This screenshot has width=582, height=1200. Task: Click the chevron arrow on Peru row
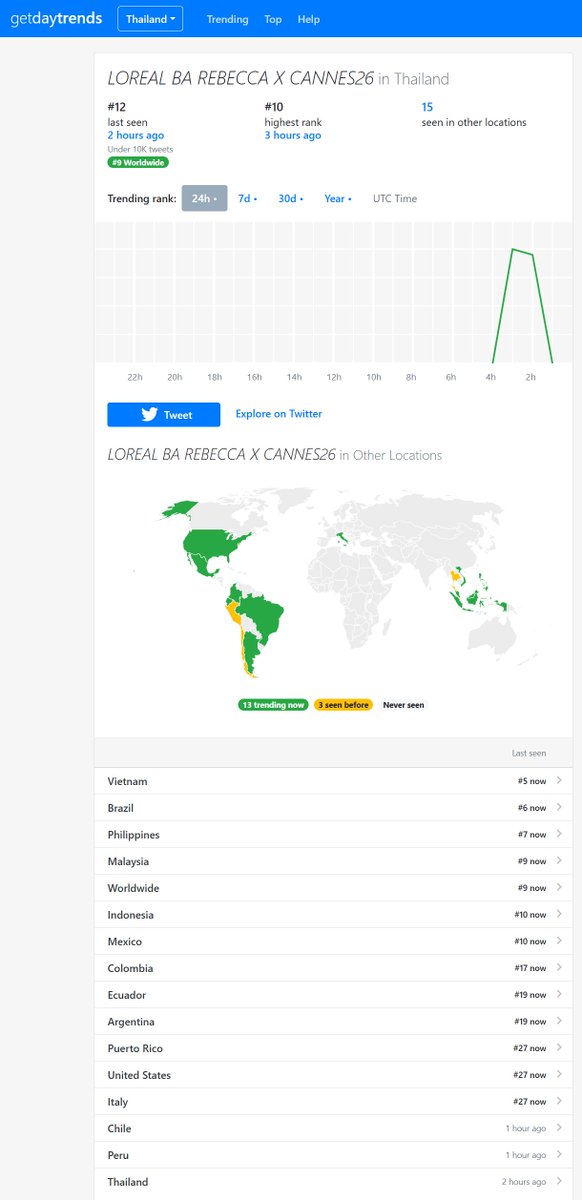click(x=559, y=1156)
